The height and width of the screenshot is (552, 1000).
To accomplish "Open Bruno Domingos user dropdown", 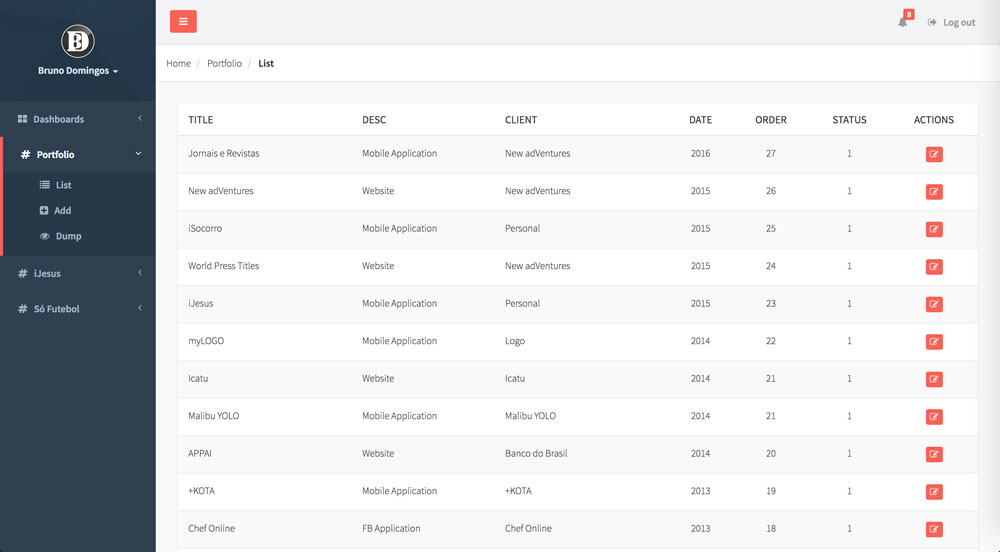I will 78,71.
